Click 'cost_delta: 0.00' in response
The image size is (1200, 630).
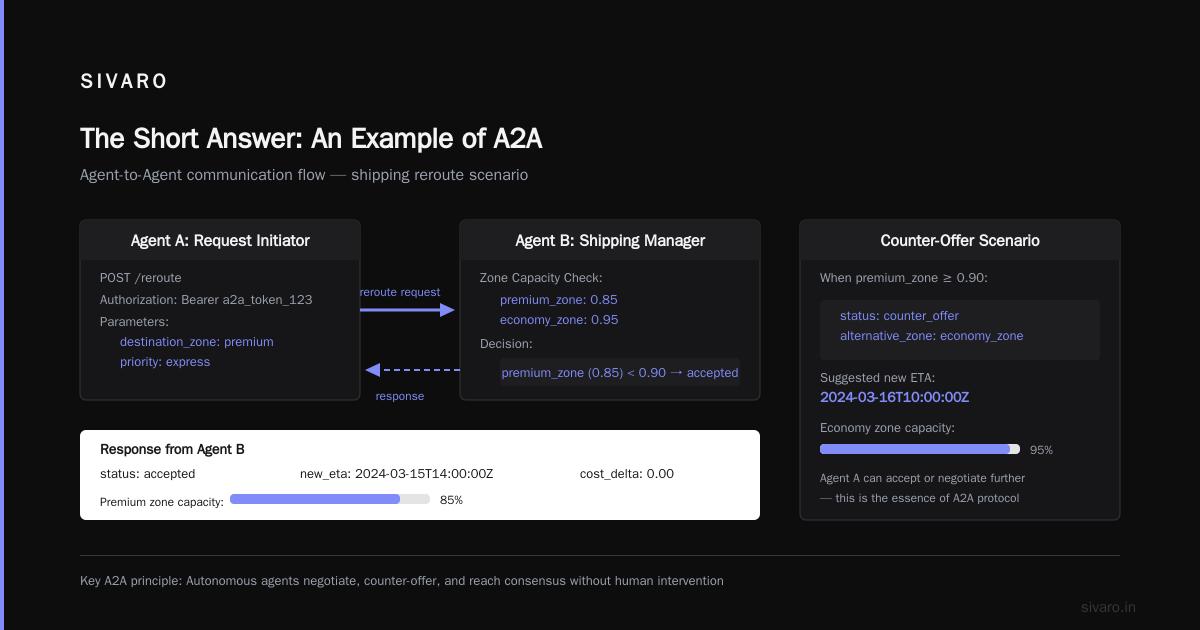pyautogui.click(x=627, y=474)
